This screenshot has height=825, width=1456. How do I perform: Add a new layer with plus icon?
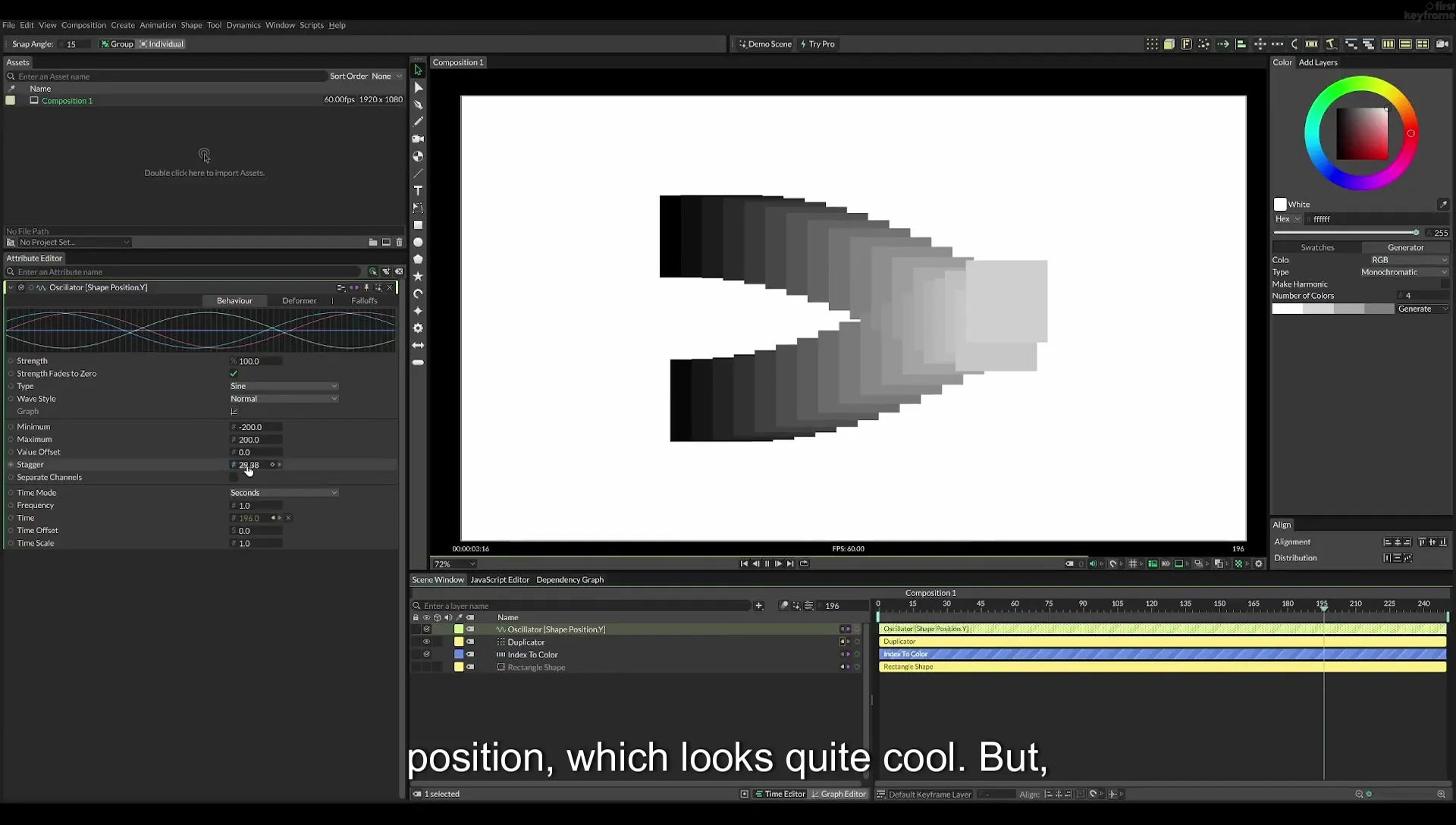[x=759, y=605]
